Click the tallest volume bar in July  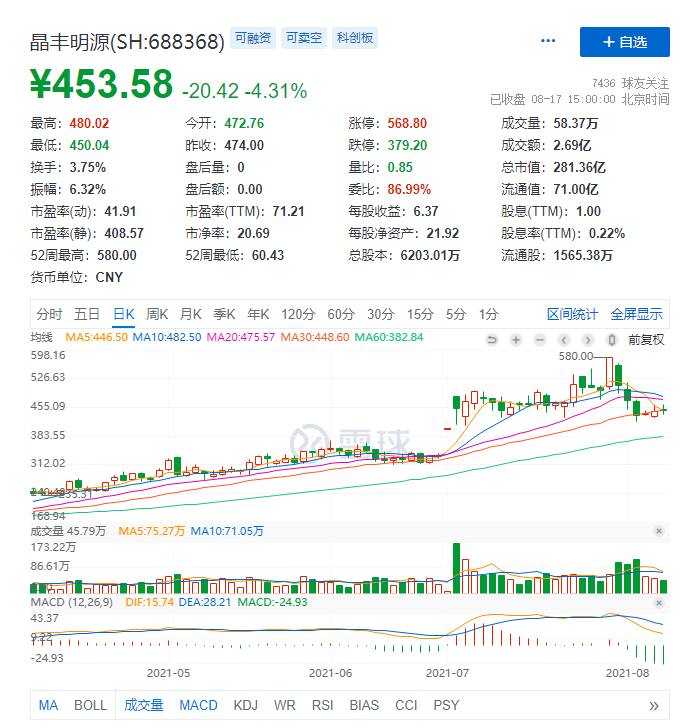coord(457,568)
